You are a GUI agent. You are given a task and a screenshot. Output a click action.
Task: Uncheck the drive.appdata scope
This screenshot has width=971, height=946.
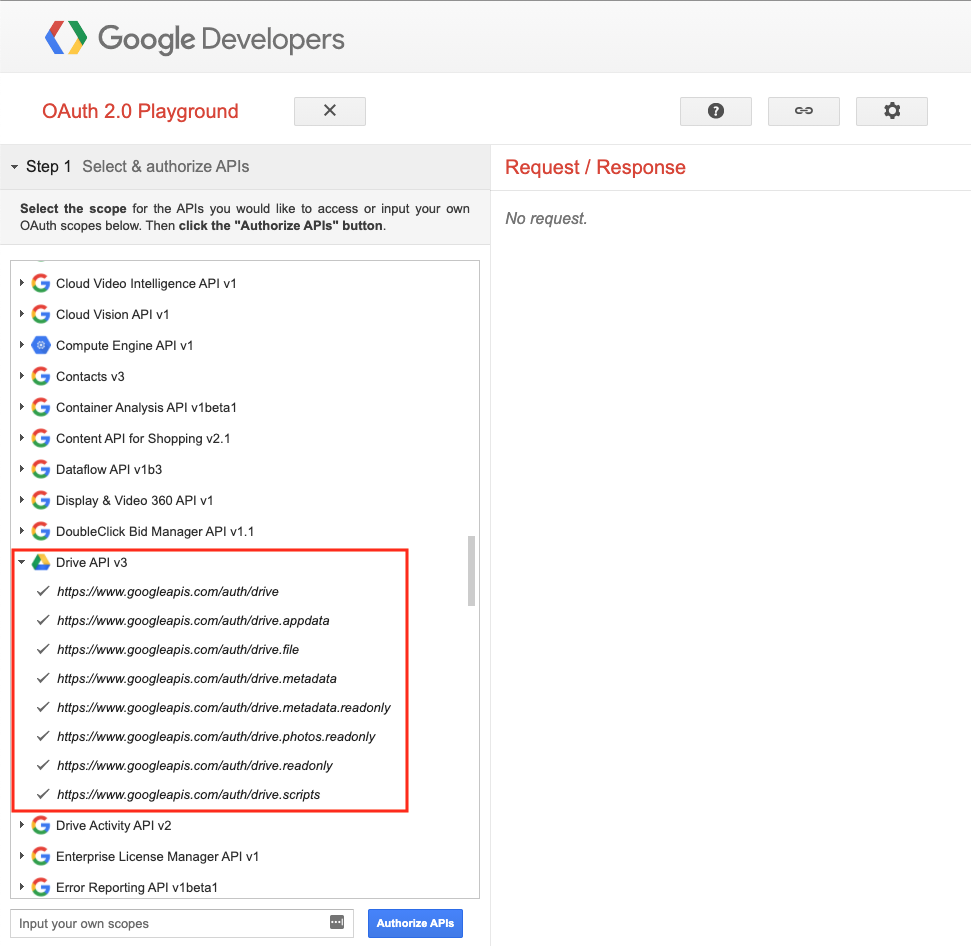[43, 620]
